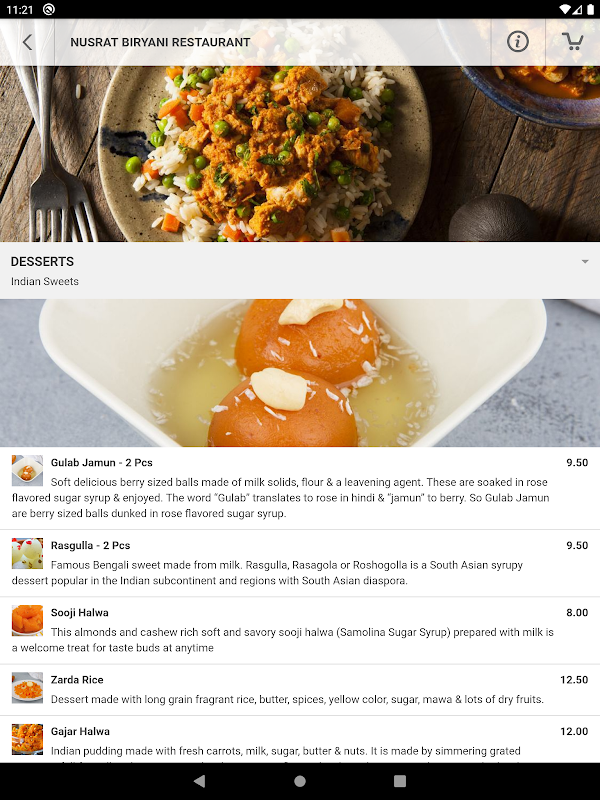Image resolution: width=600 pixels, height=800 pixels.
Task: Click Gulab Jamun thumbnail image
Action: [x=28, y=470]
